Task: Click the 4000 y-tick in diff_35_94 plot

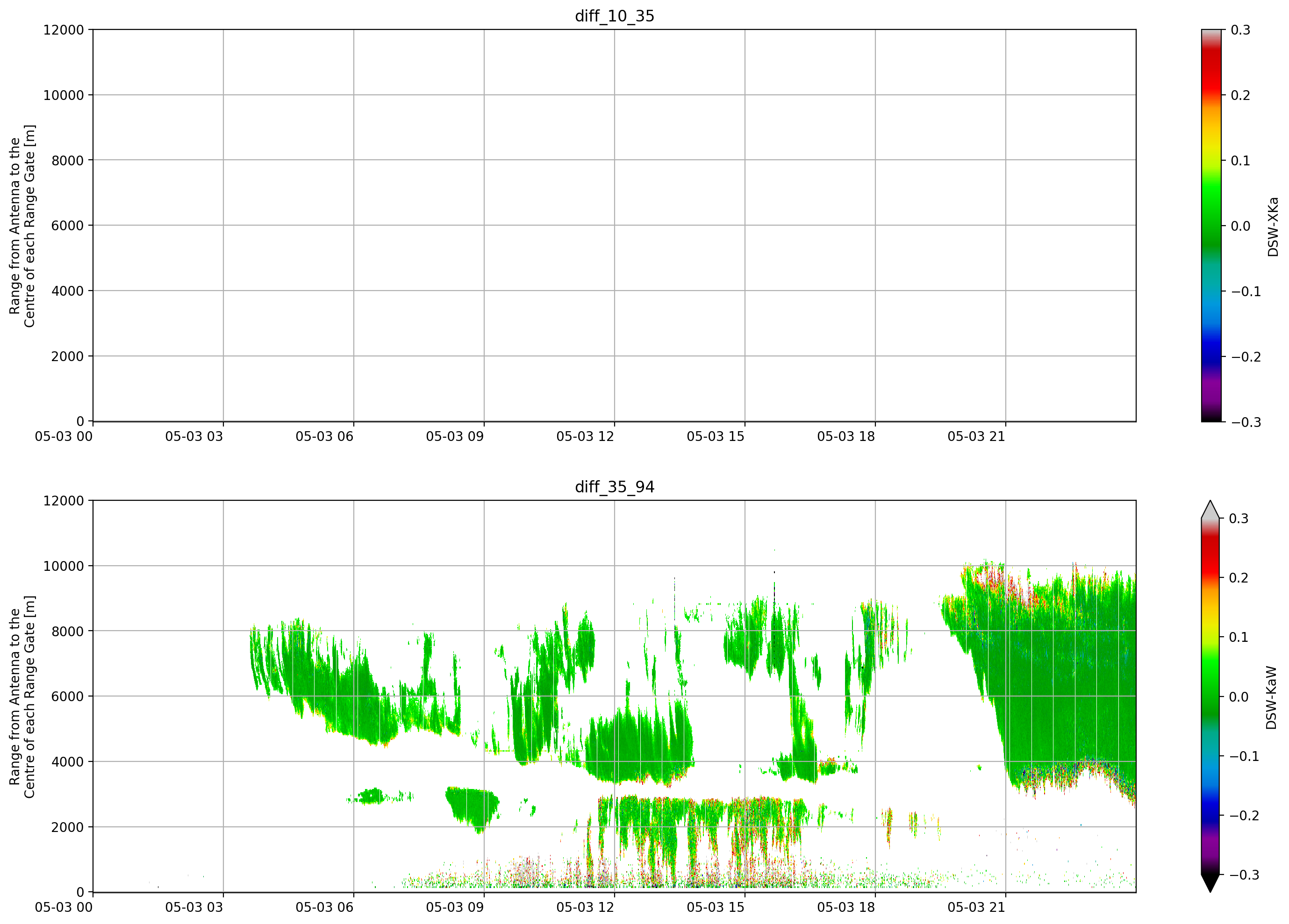Action: (68, 761)
